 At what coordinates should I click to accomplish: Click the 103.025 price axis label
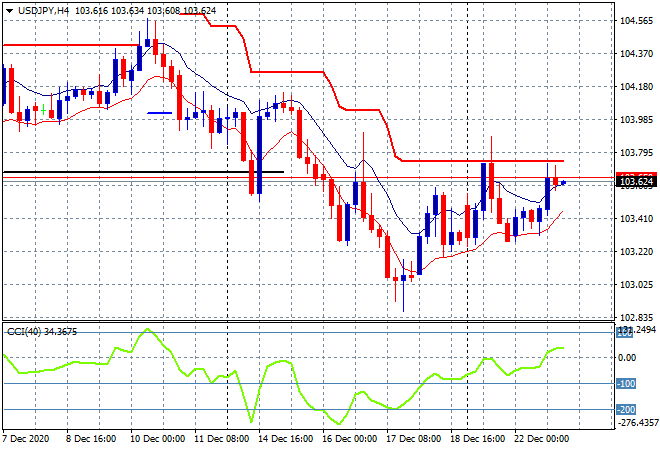click(636, 285)
